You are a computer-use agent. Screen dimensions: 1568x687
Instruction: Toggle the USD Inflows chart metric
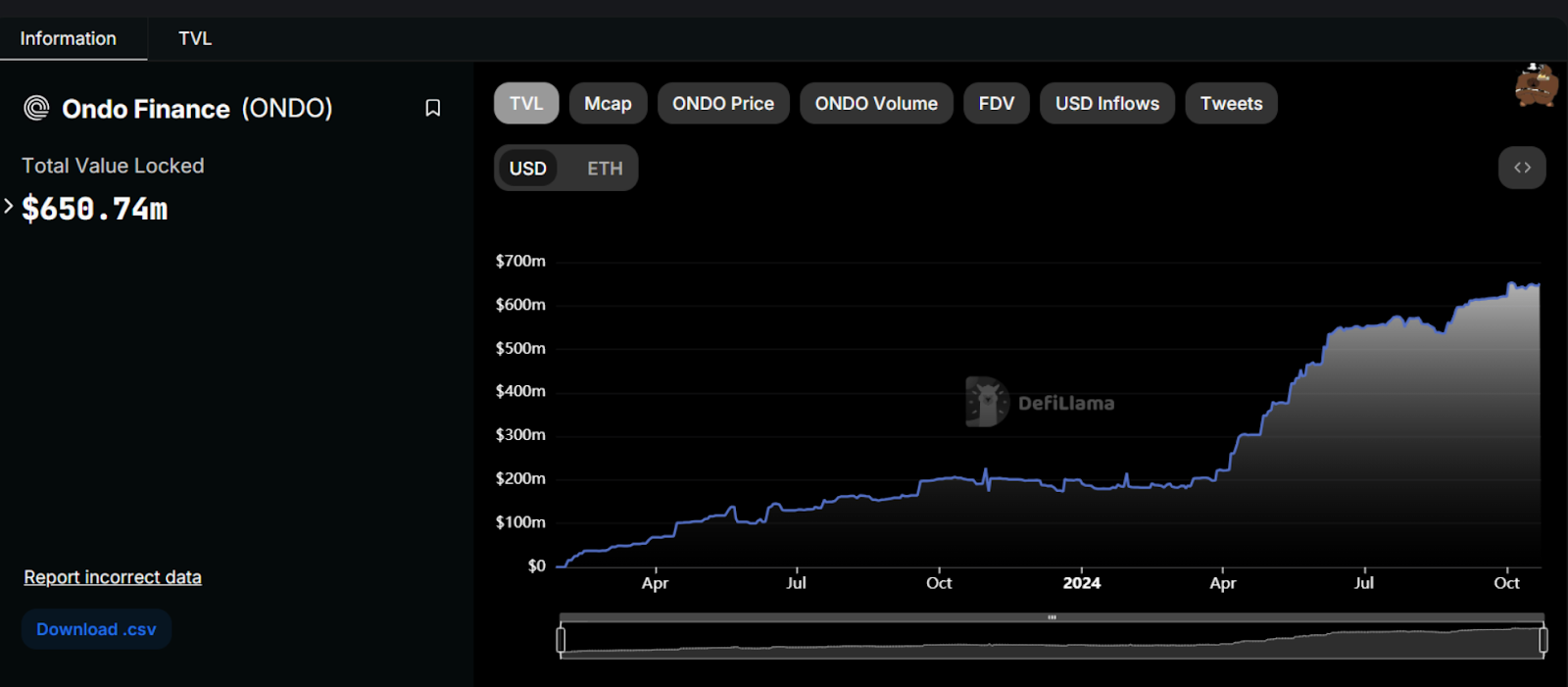[x=1107, y=103]
